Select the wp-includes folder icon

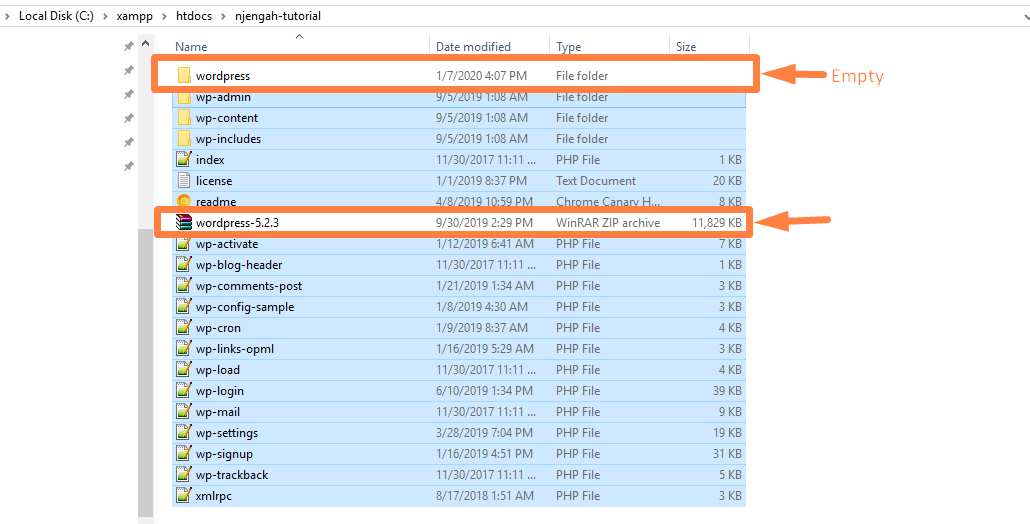184,139
